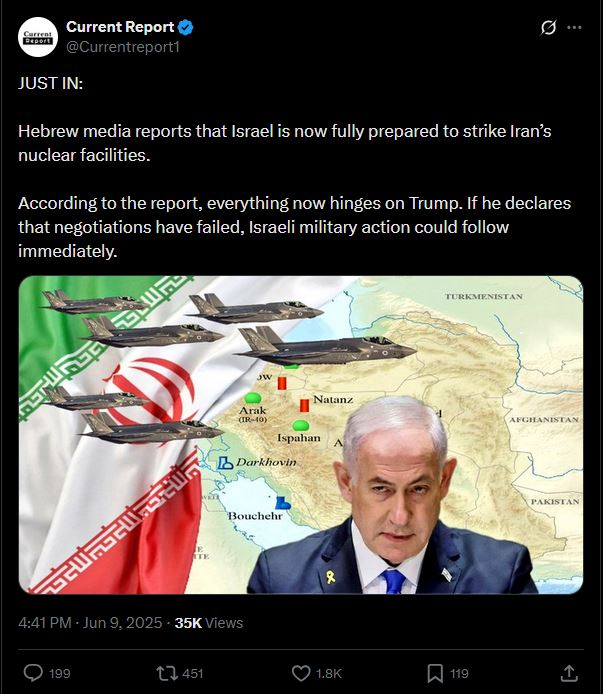
Task: Click the 451 reposts count
Action: tap(193, 674)
